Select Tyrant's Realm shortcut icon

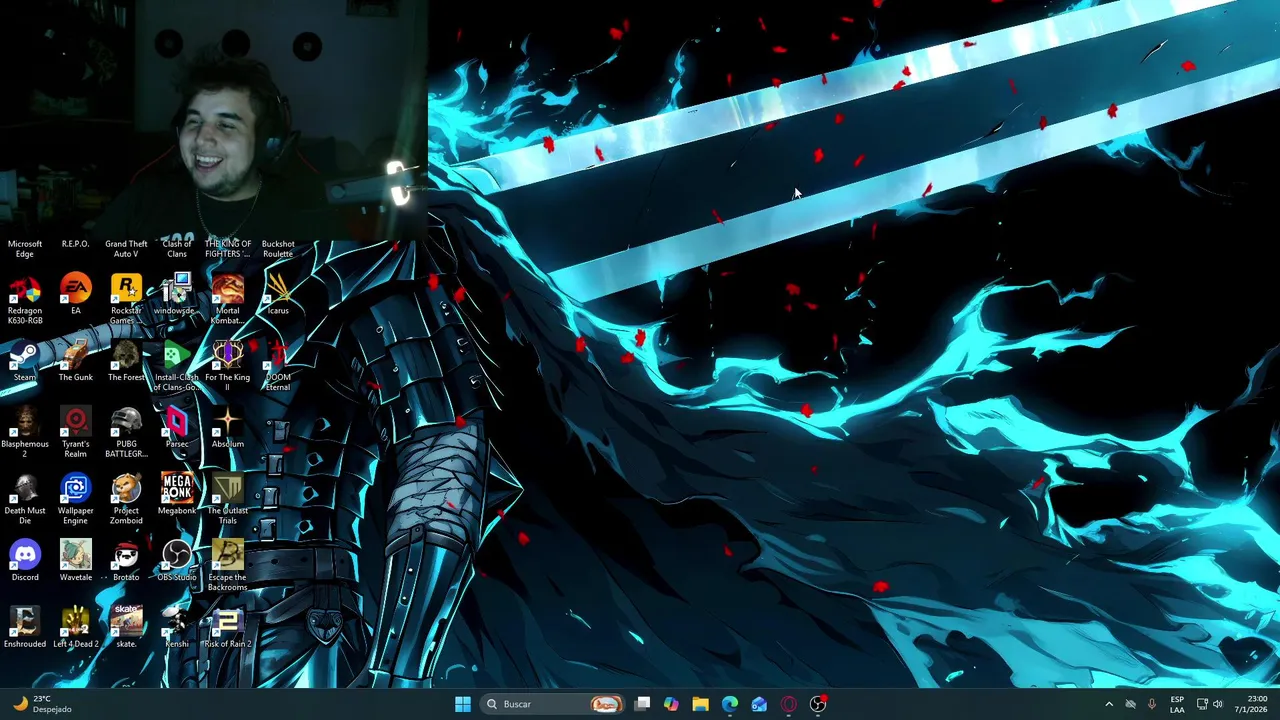click(x=75, y=423)
